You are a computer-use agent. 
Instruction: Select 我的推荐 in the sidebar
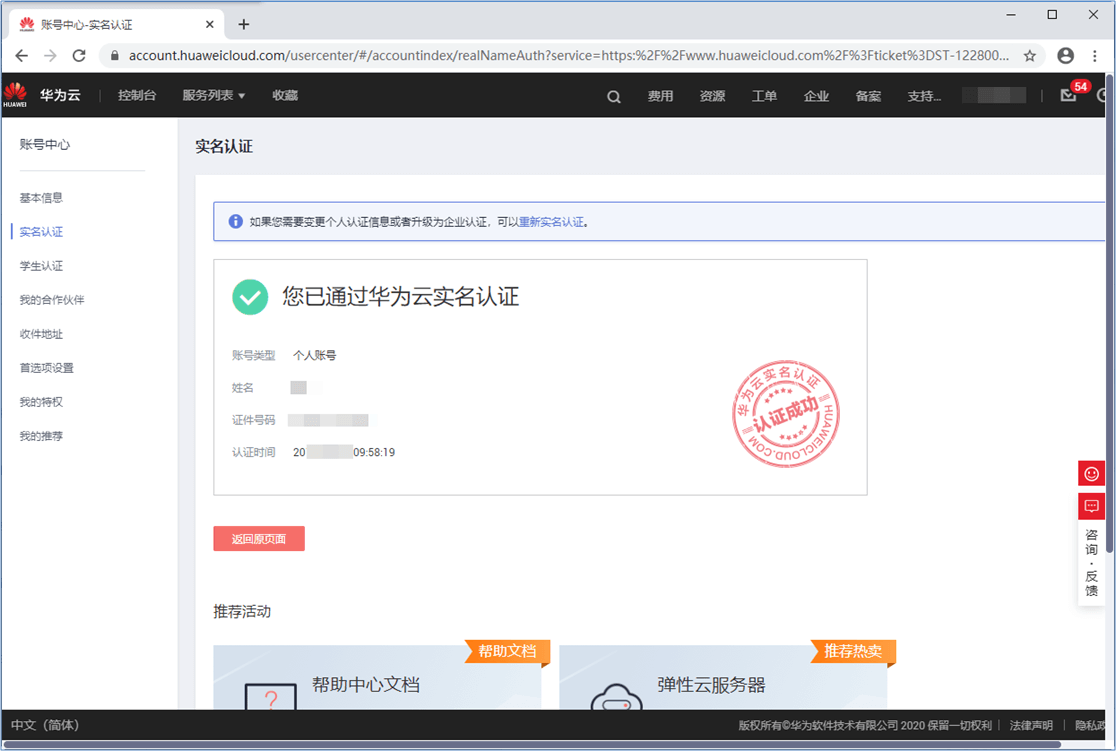click(41, 436)
